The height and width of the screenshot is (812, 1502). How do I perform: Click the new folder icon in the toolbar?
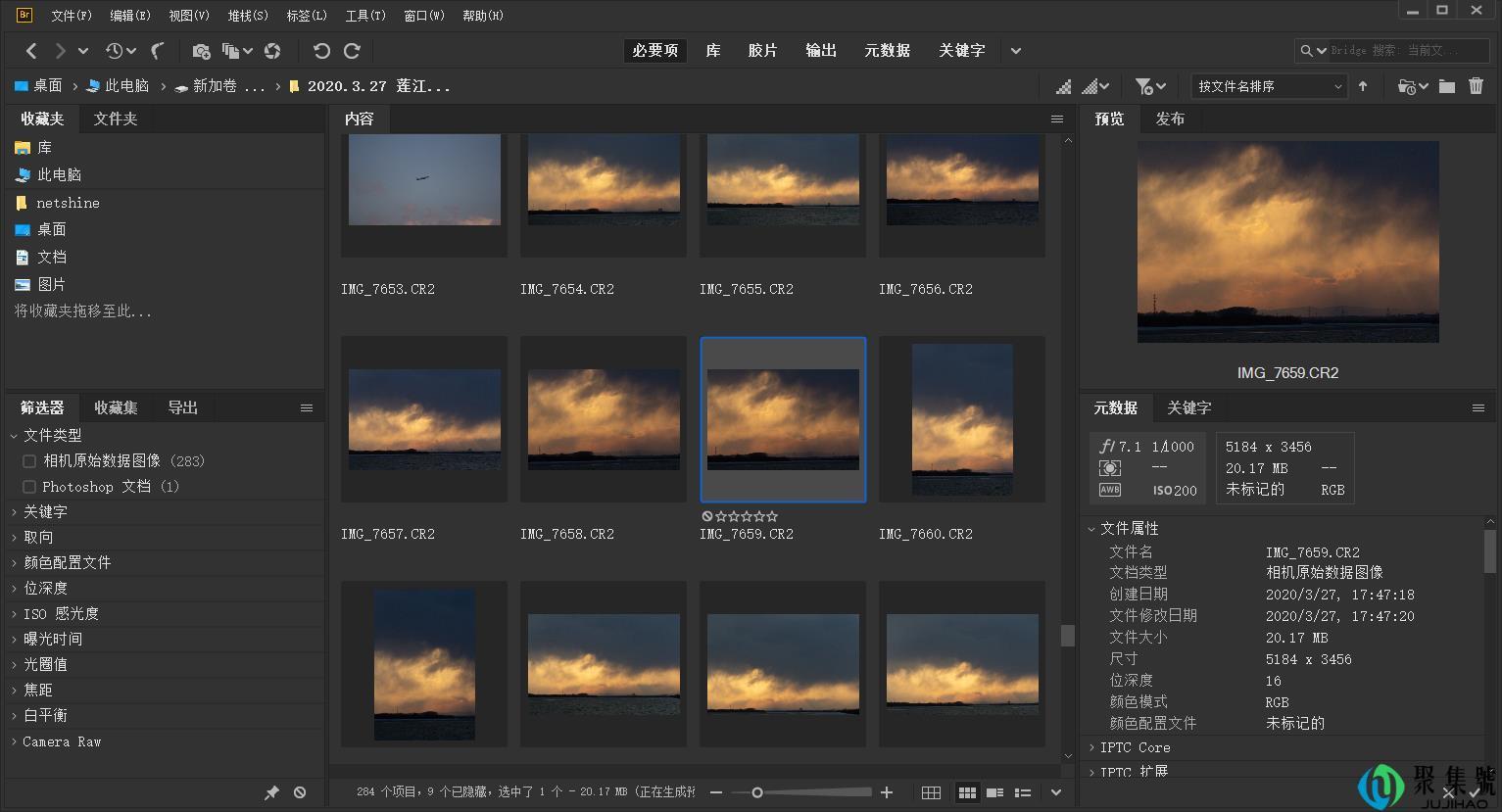point(1447,86)
